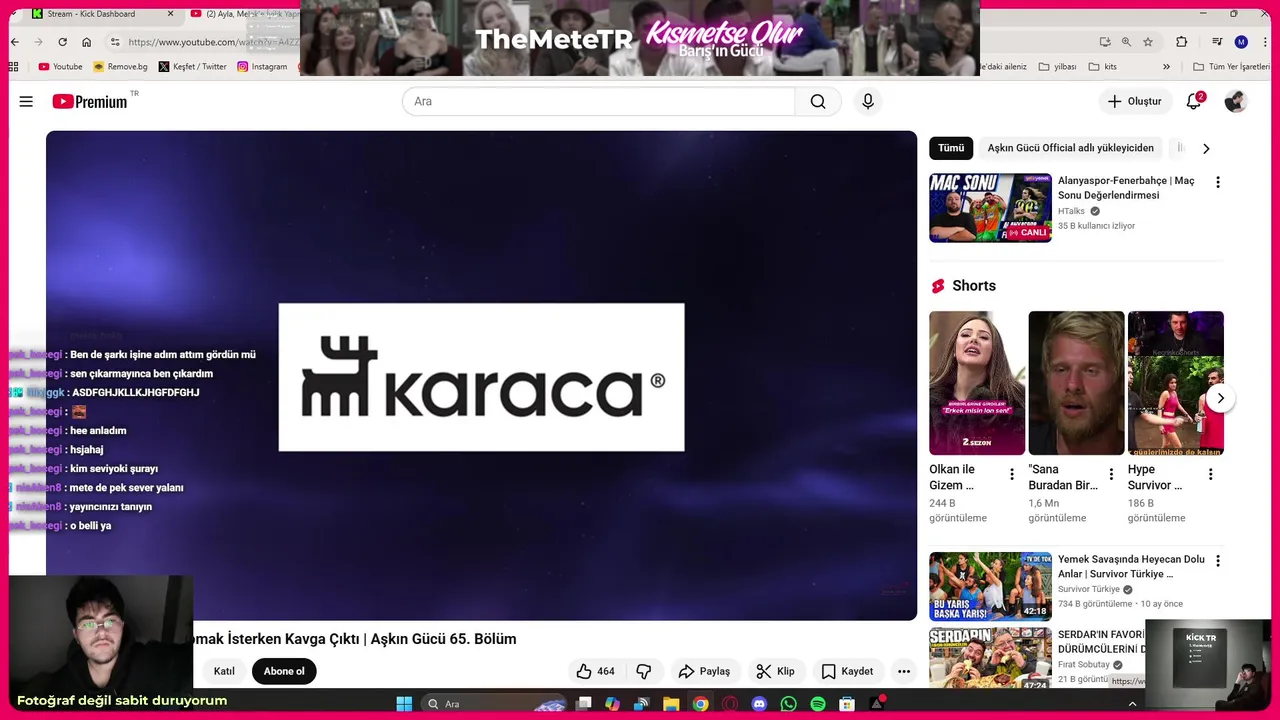Go back in browser history
The height and width of the screenshot is (720, 1280).
coord(14,42)
